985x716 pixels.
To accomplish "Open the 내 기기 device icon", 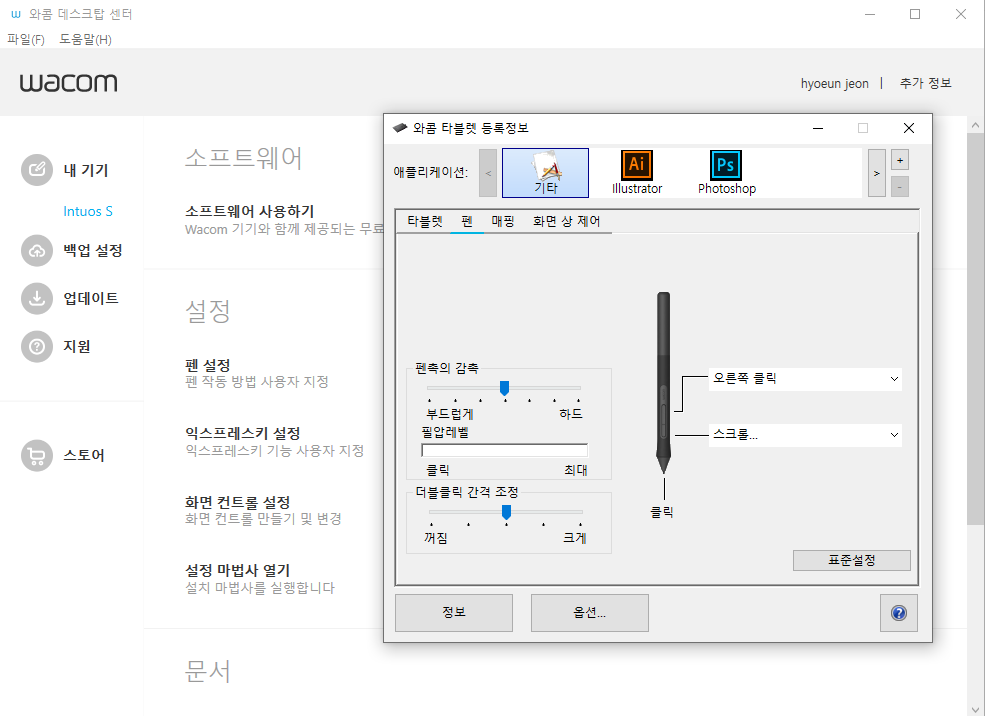I will pos(36,170).
